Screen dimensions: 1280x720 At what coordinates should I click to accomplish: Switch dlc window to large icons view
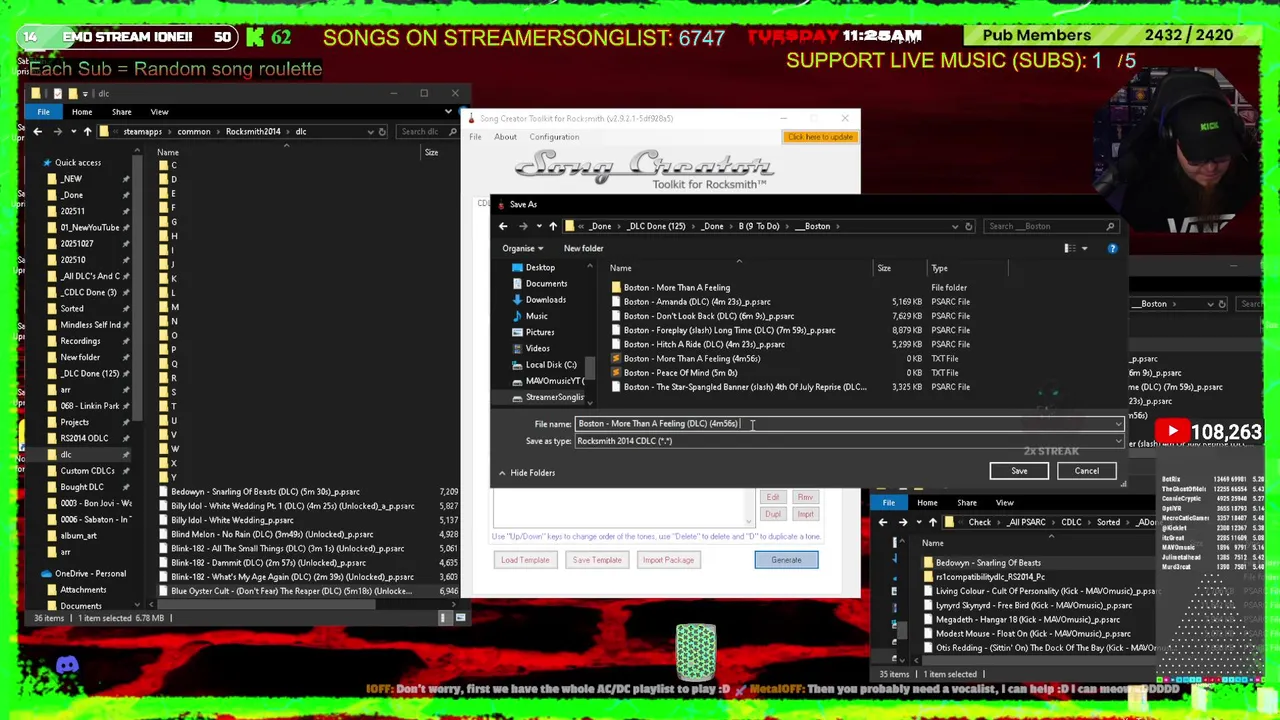coord(460,618)
